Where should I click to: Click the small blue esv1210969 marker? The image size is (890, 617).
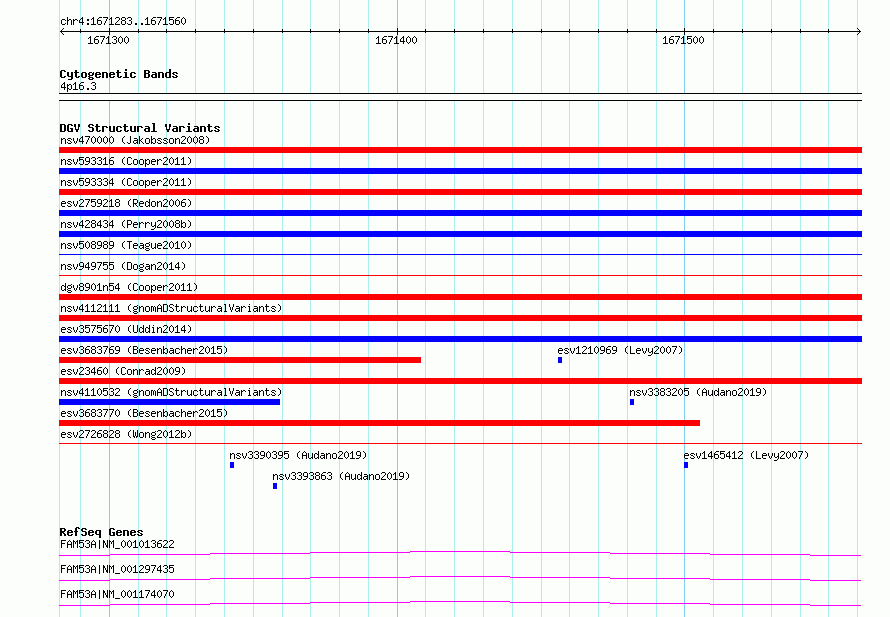pos(560,360)
